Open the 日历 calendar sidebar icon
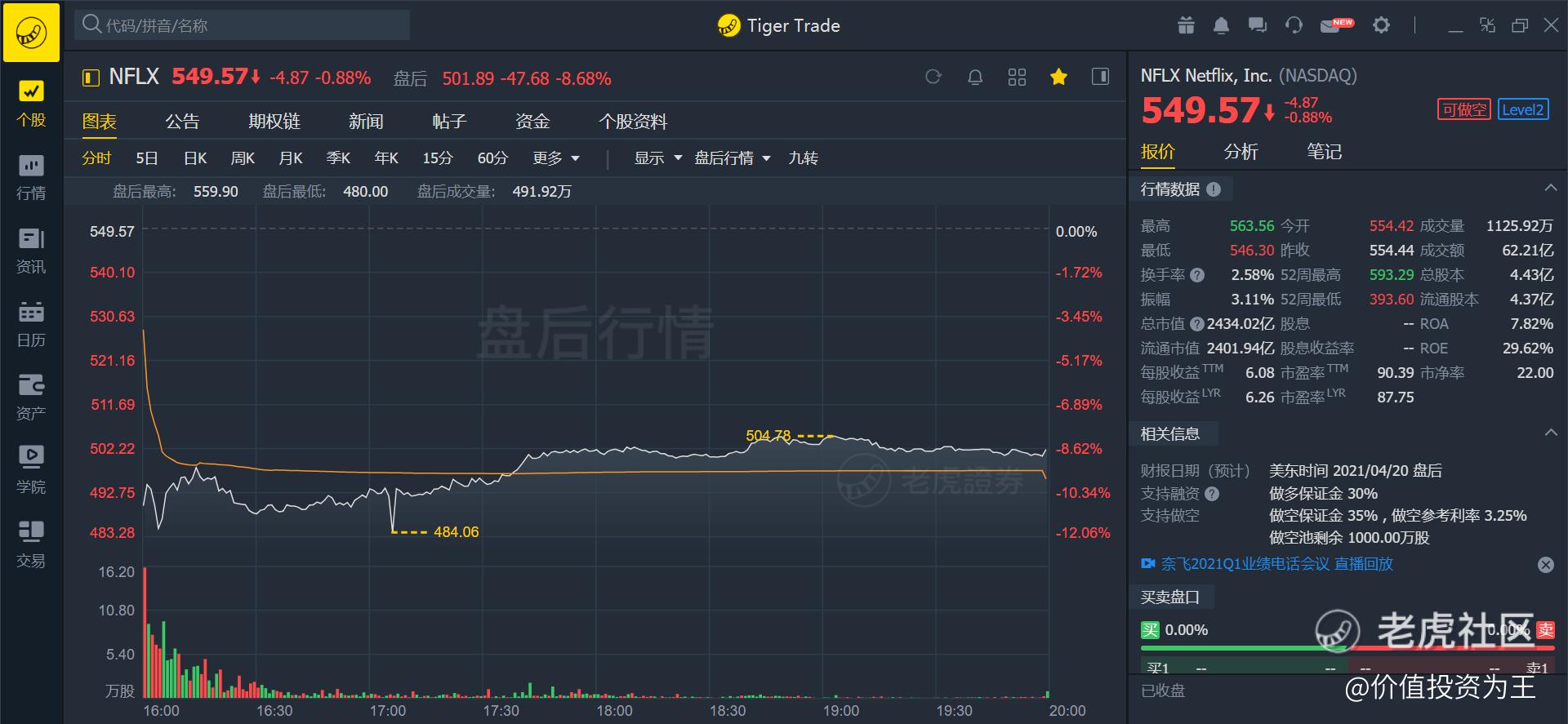This screenshot has height=724, width=1568. point(31,324)
